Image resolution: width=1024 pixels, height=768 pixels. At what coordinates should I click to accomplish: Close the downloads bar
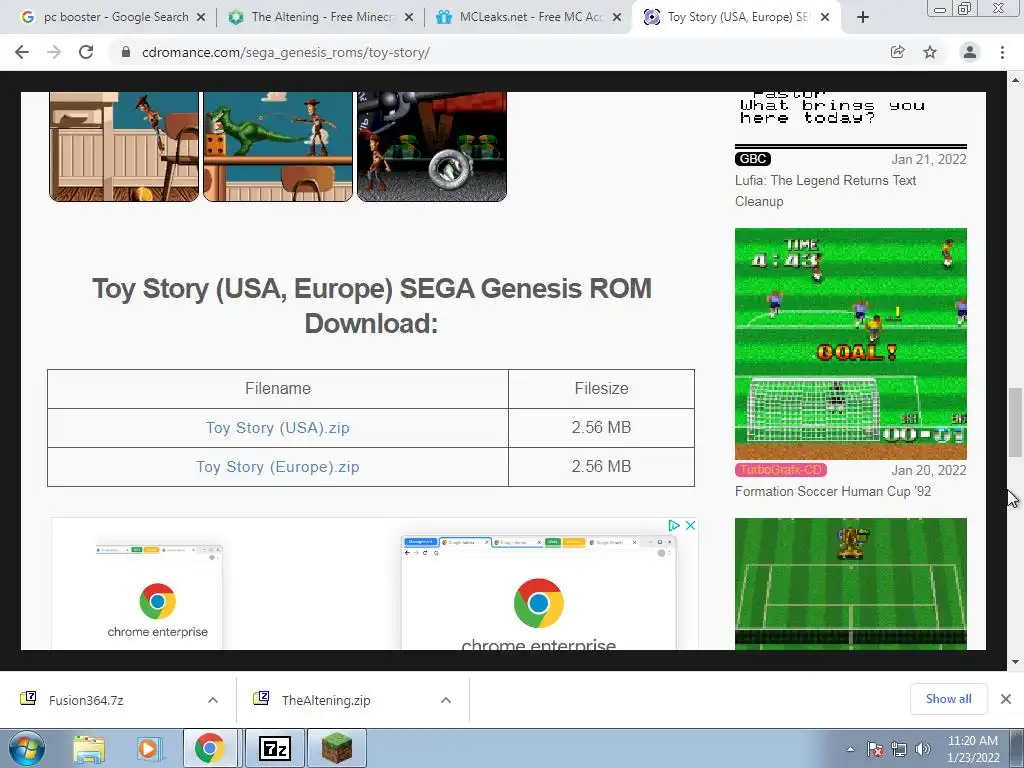point(1006,699)
